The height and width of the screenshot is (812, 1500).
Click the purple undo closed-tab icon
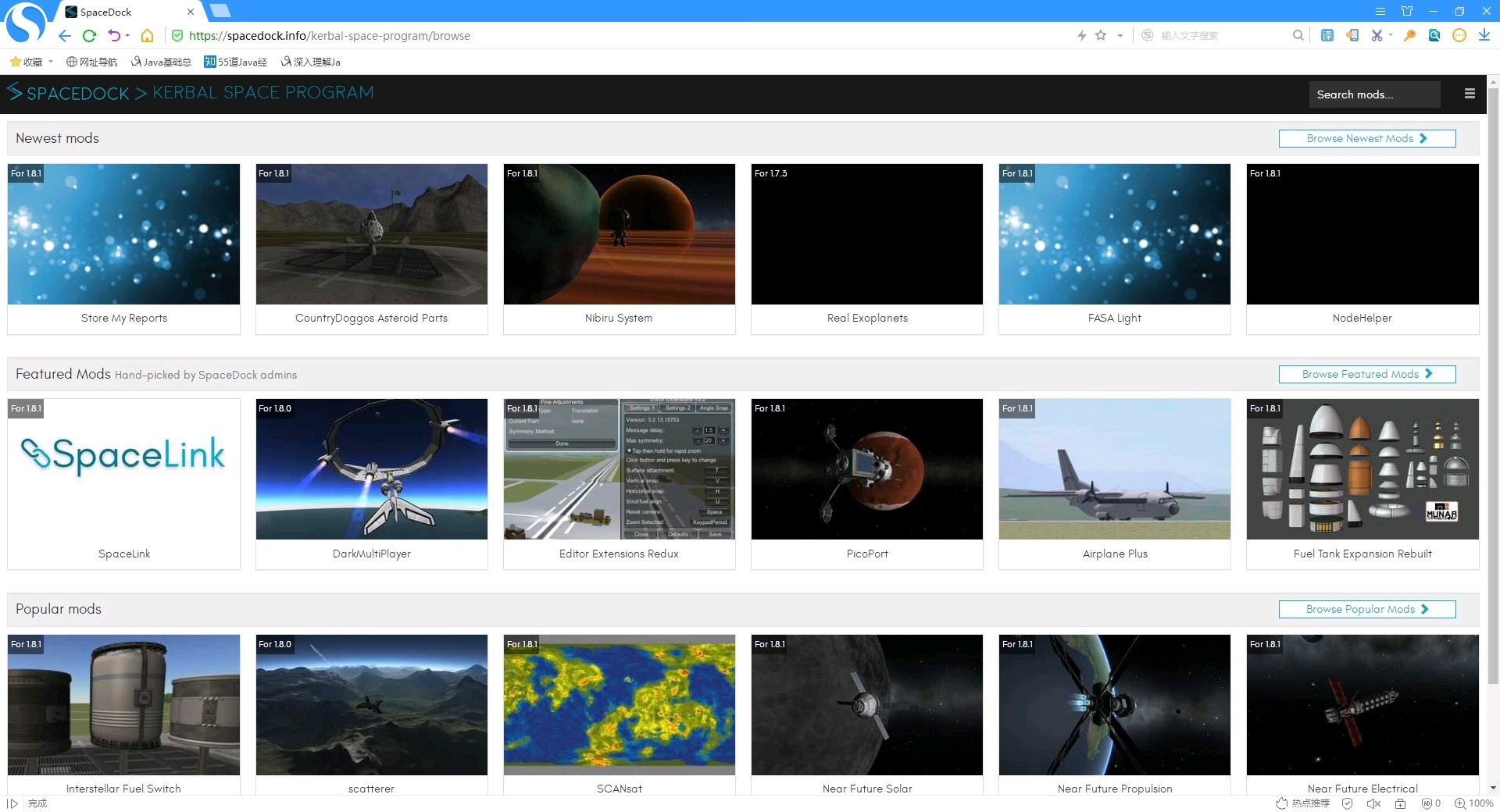pyautogui.click(x=114, y=36)
